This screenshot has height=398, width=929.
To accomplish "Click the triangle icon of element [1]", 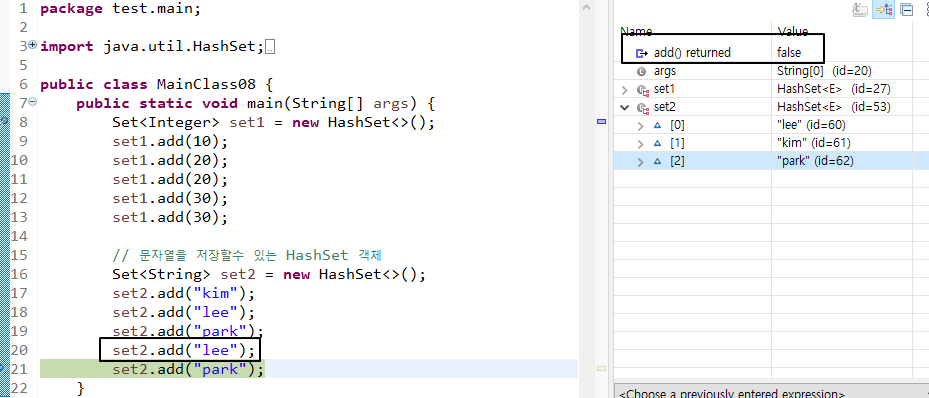I will click(x=658, y=143).
